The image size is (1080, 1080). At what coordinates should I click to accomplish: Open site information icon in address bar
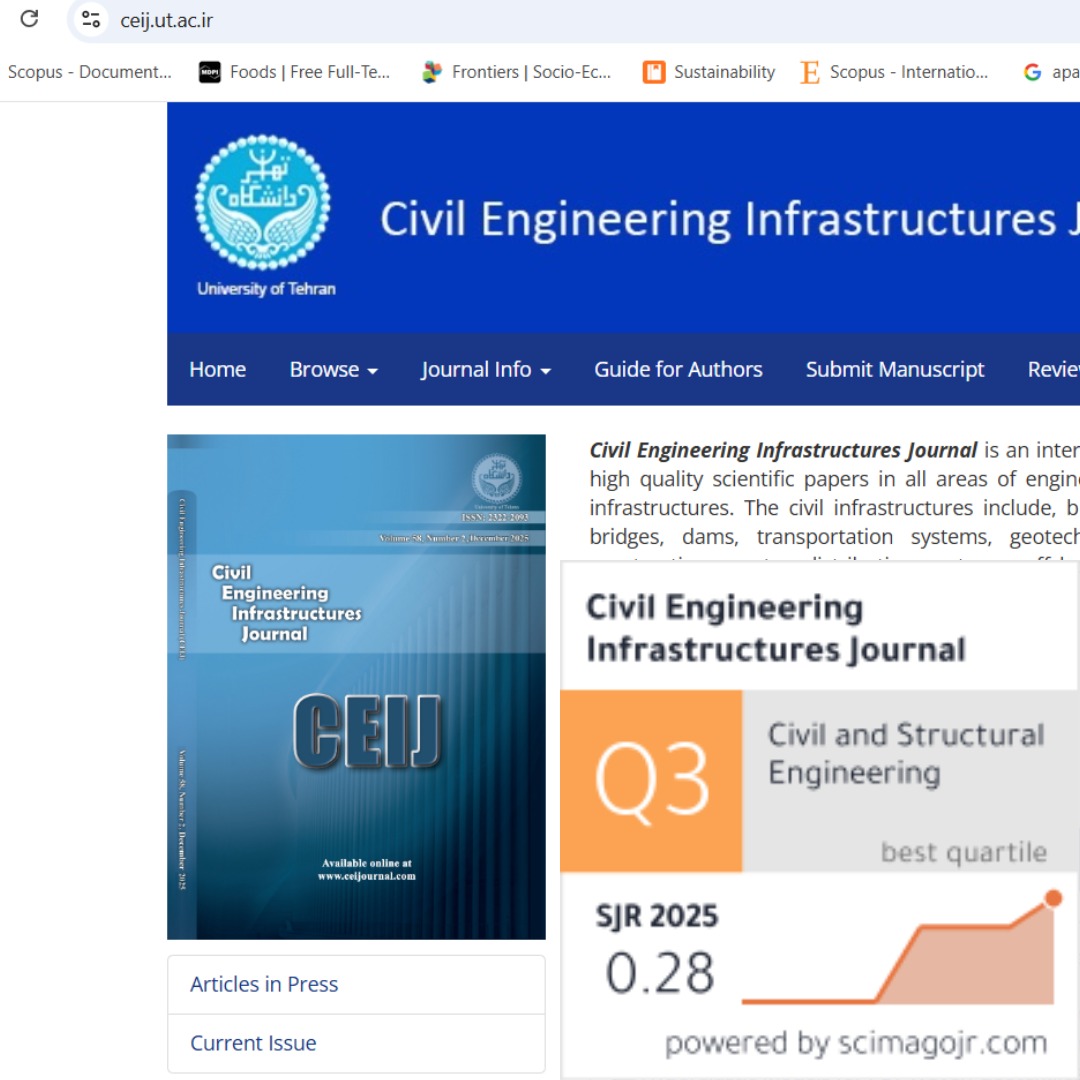91,19
